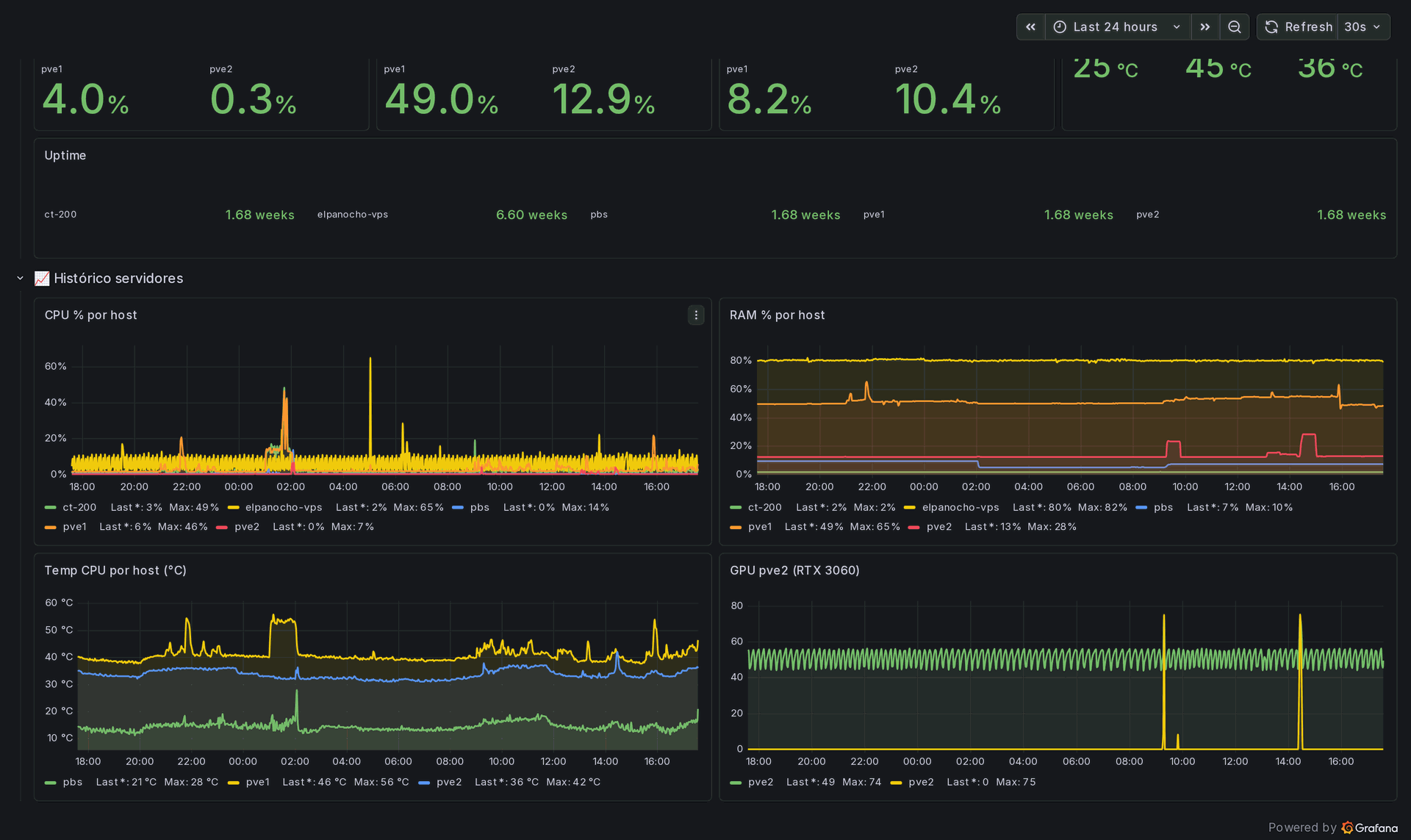The width and height of the screenshot is (1411, 840).
Task: Click the Temp CPU por host panel title
Action: [115, 570]
